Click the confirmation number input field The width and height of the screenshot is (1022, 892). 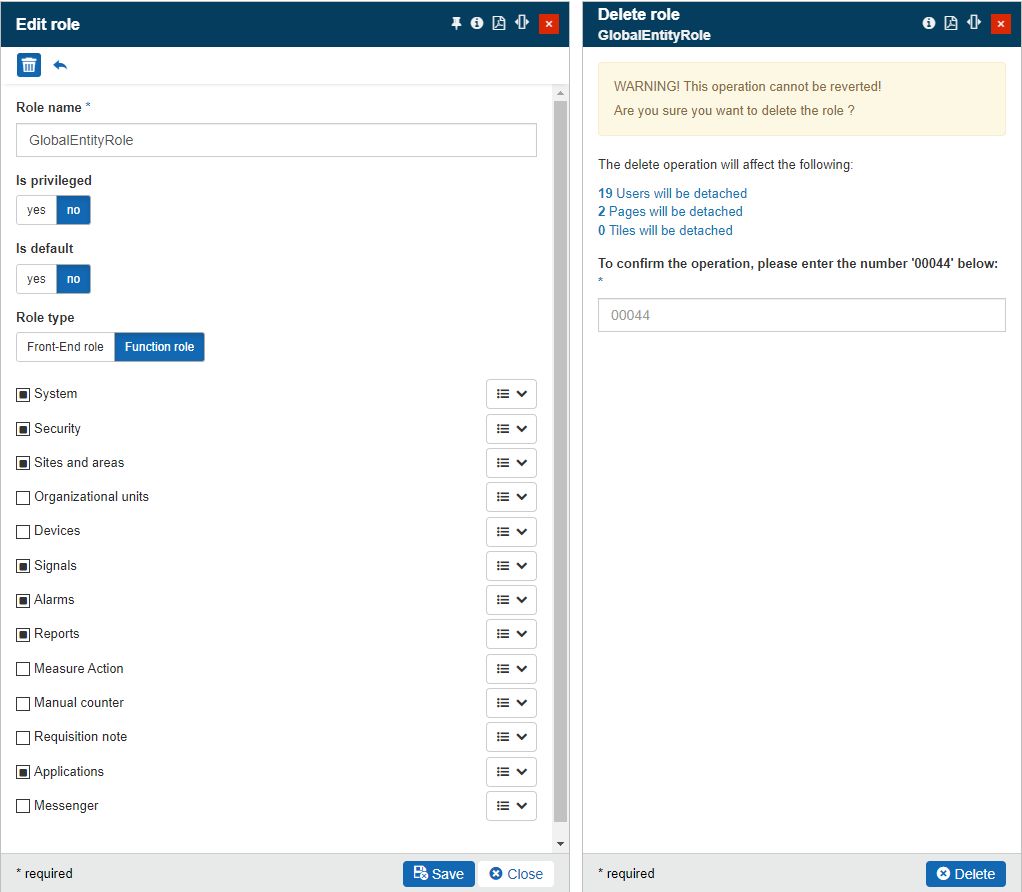click(801, 315)
